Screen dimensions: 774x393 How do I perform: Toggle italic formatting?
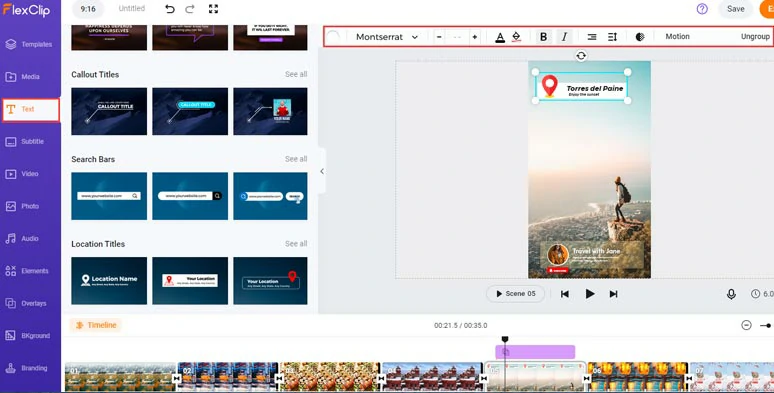564,37
